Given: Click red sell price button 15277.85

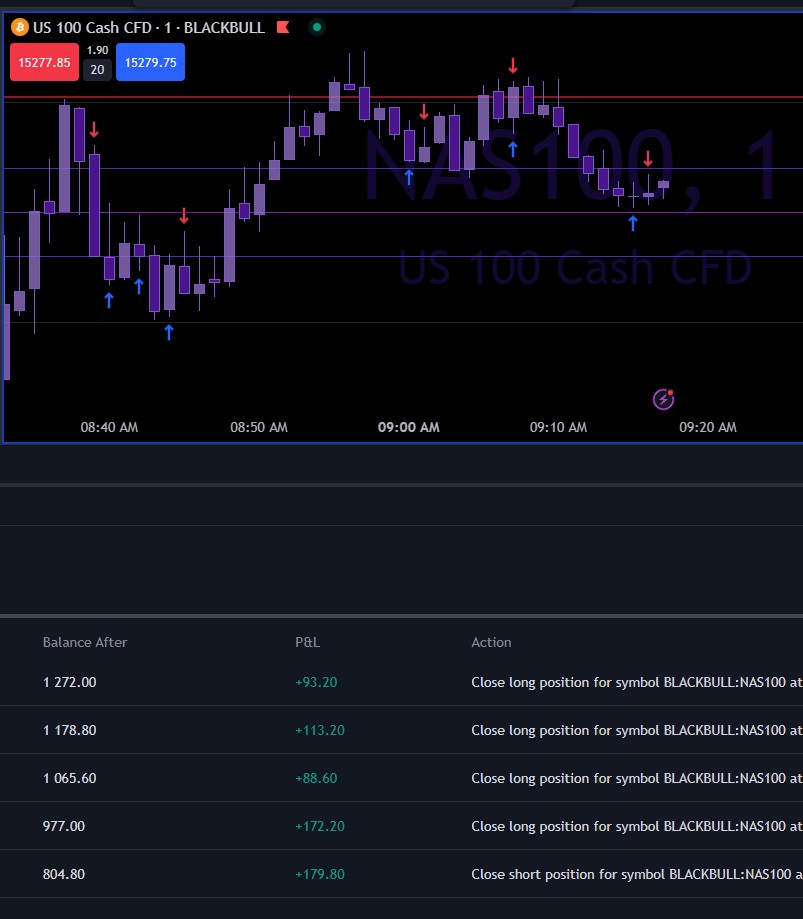Looking at the screenshot, I should coord(45,62).
